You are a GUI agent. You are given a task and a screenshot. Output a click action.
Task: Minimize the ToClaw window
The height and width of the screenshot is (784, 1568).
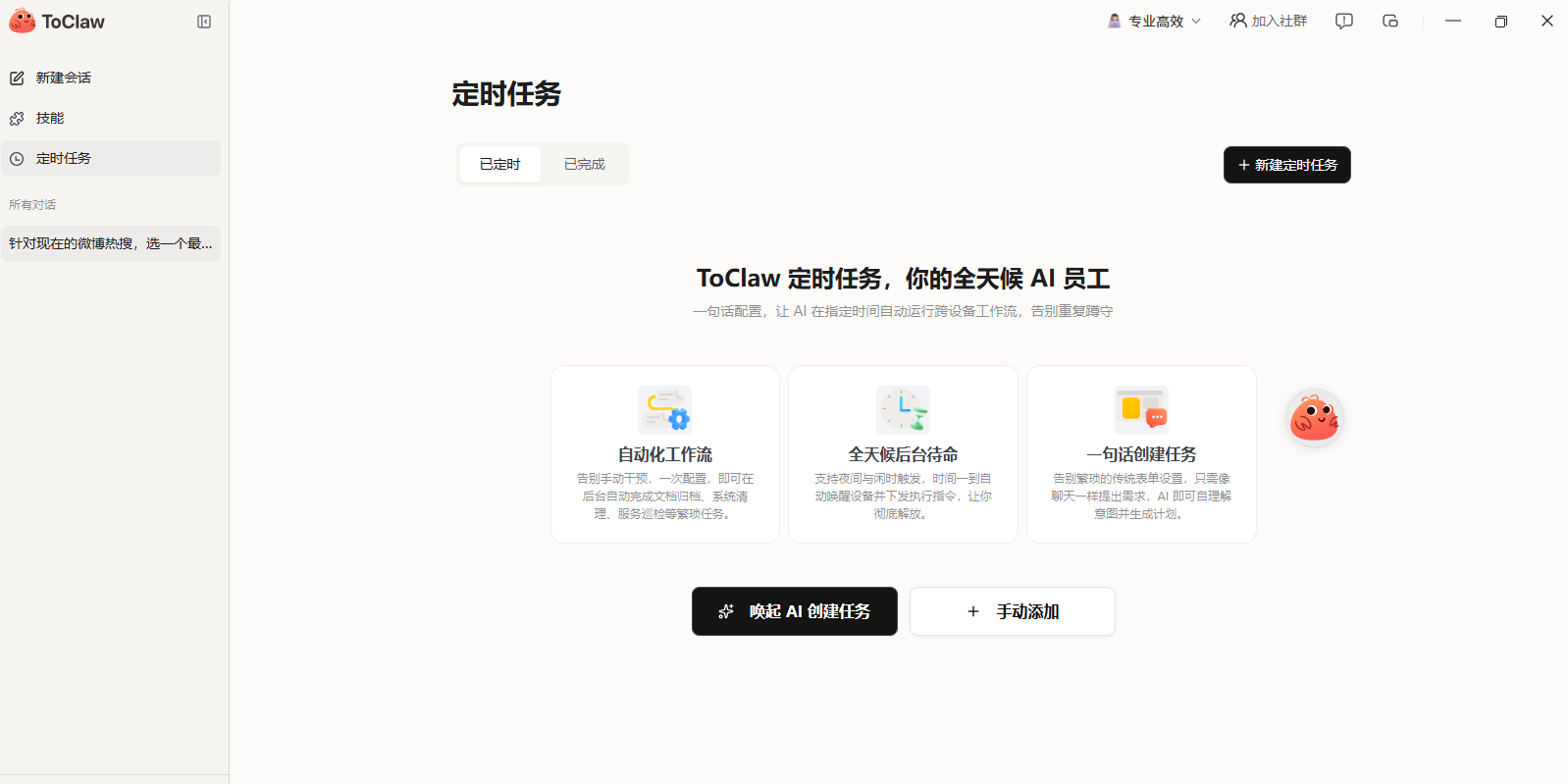click(x=1453, y=21)
